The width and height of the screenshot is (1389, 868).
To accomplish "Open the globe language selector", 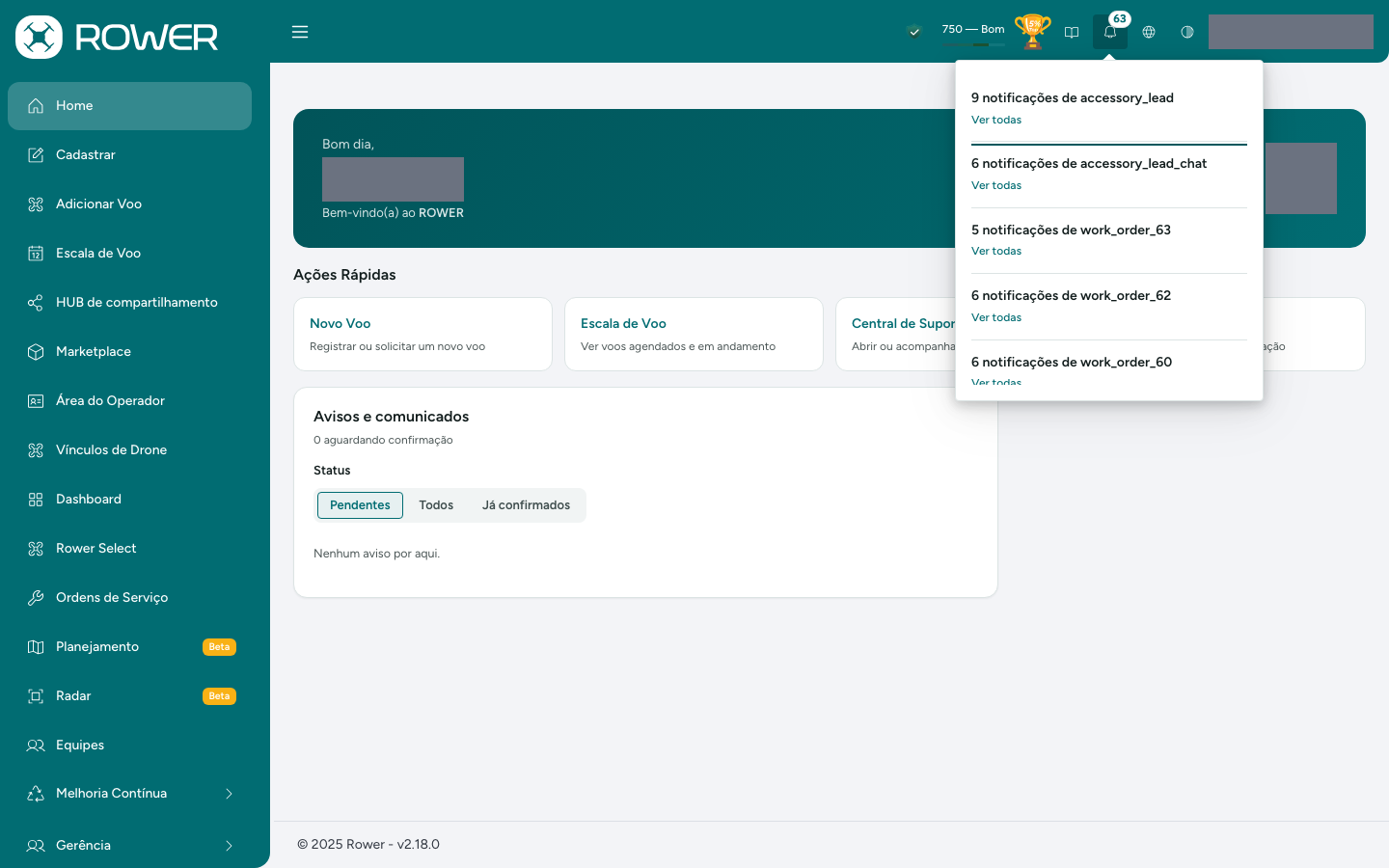I will [1149, 32].
